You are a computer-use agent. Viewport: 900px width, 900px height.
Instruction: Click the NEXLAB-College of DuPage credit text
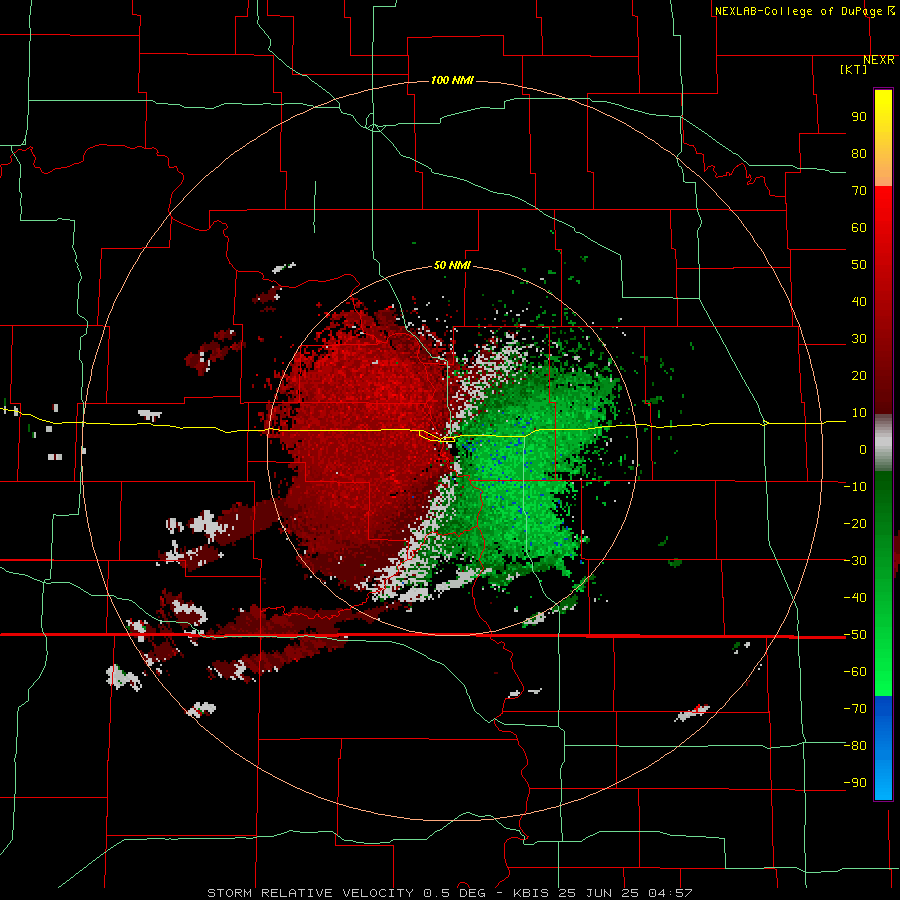pyautogui.click(x=800, y=11)
